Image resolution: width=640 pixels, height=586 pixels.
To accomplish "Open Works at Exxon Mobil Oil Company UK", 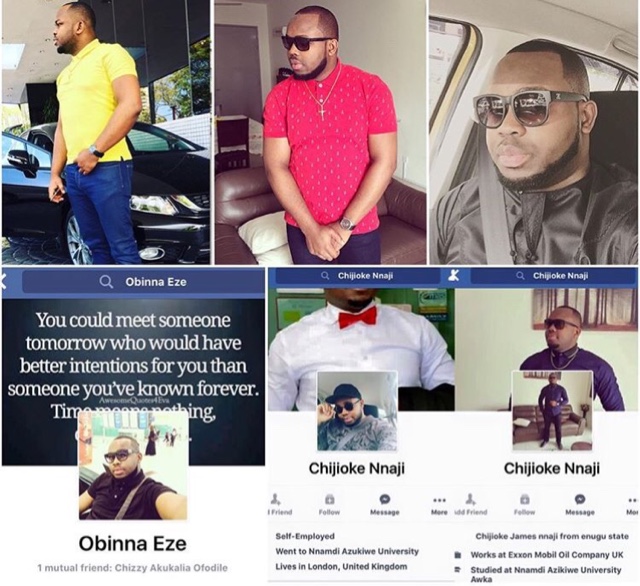I will pos(547,555).
